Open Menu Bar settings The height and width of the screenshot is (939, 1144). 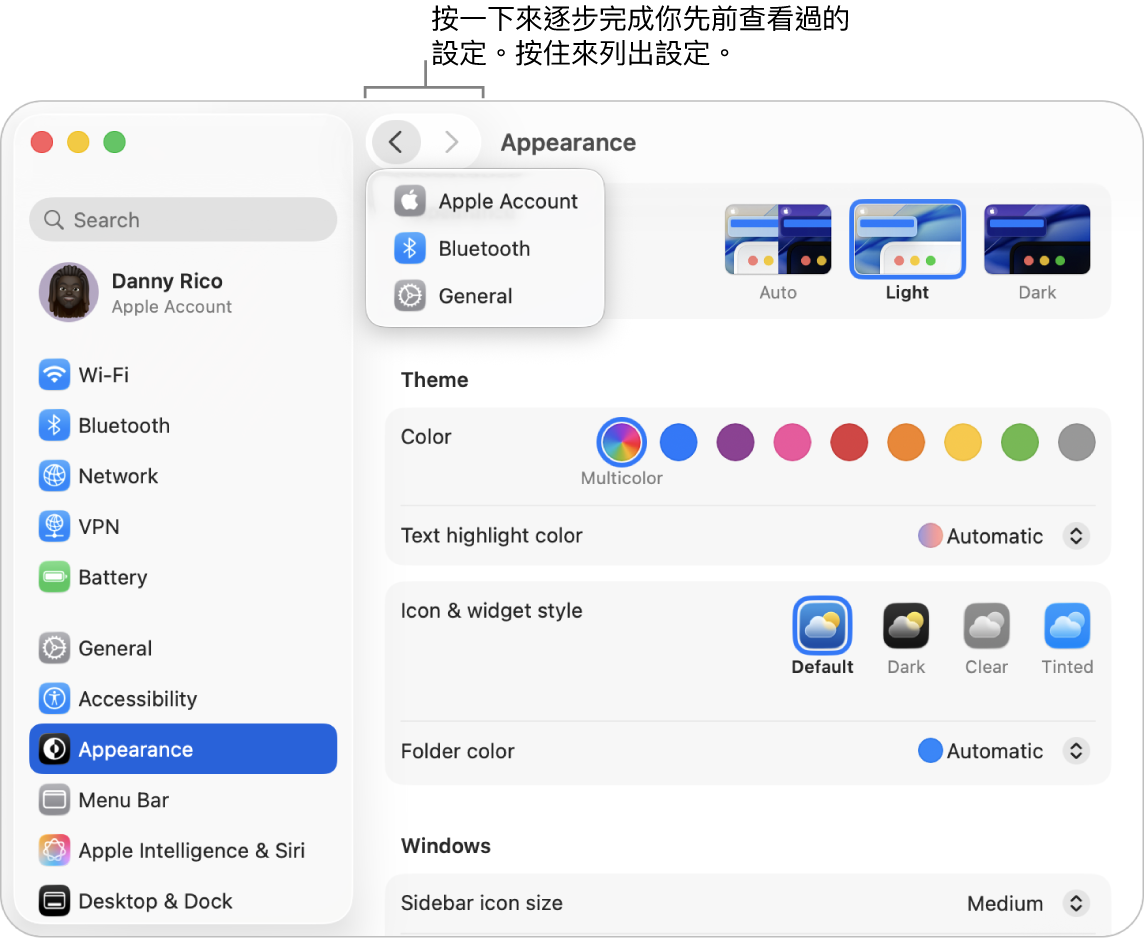[x=123, y=800]
